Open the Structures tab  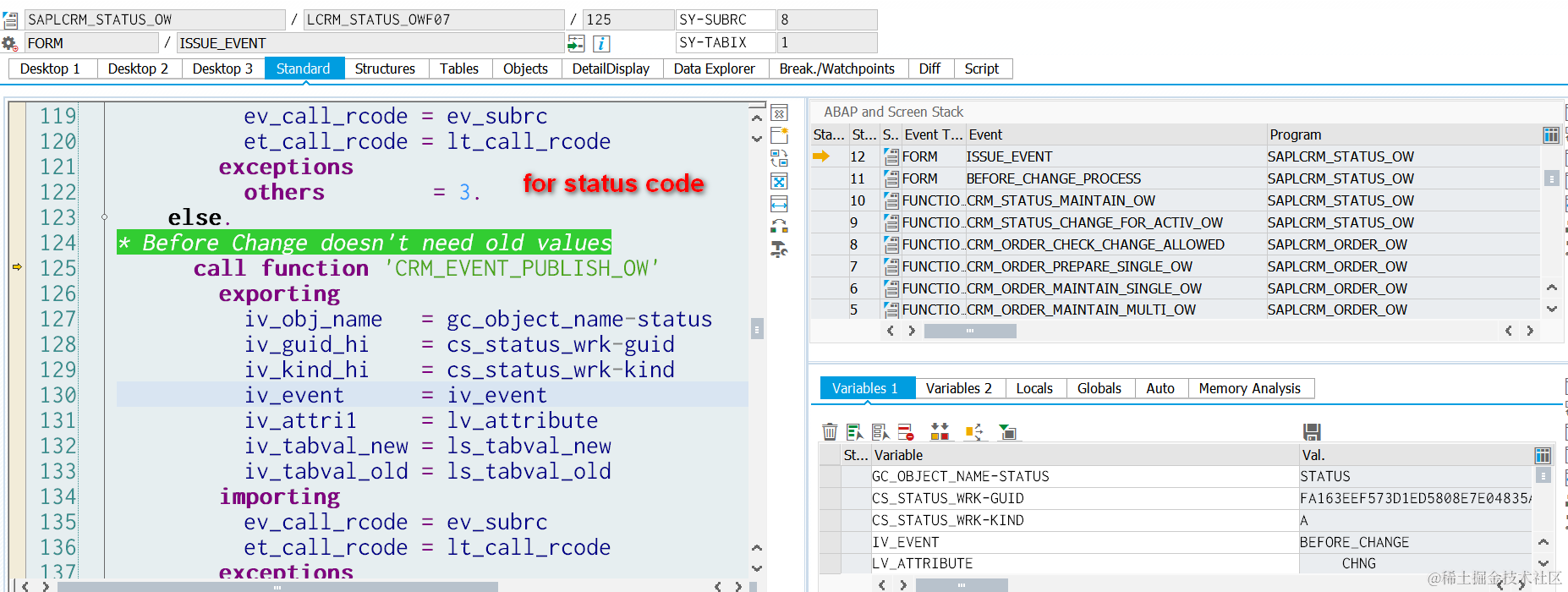point(385,69)
